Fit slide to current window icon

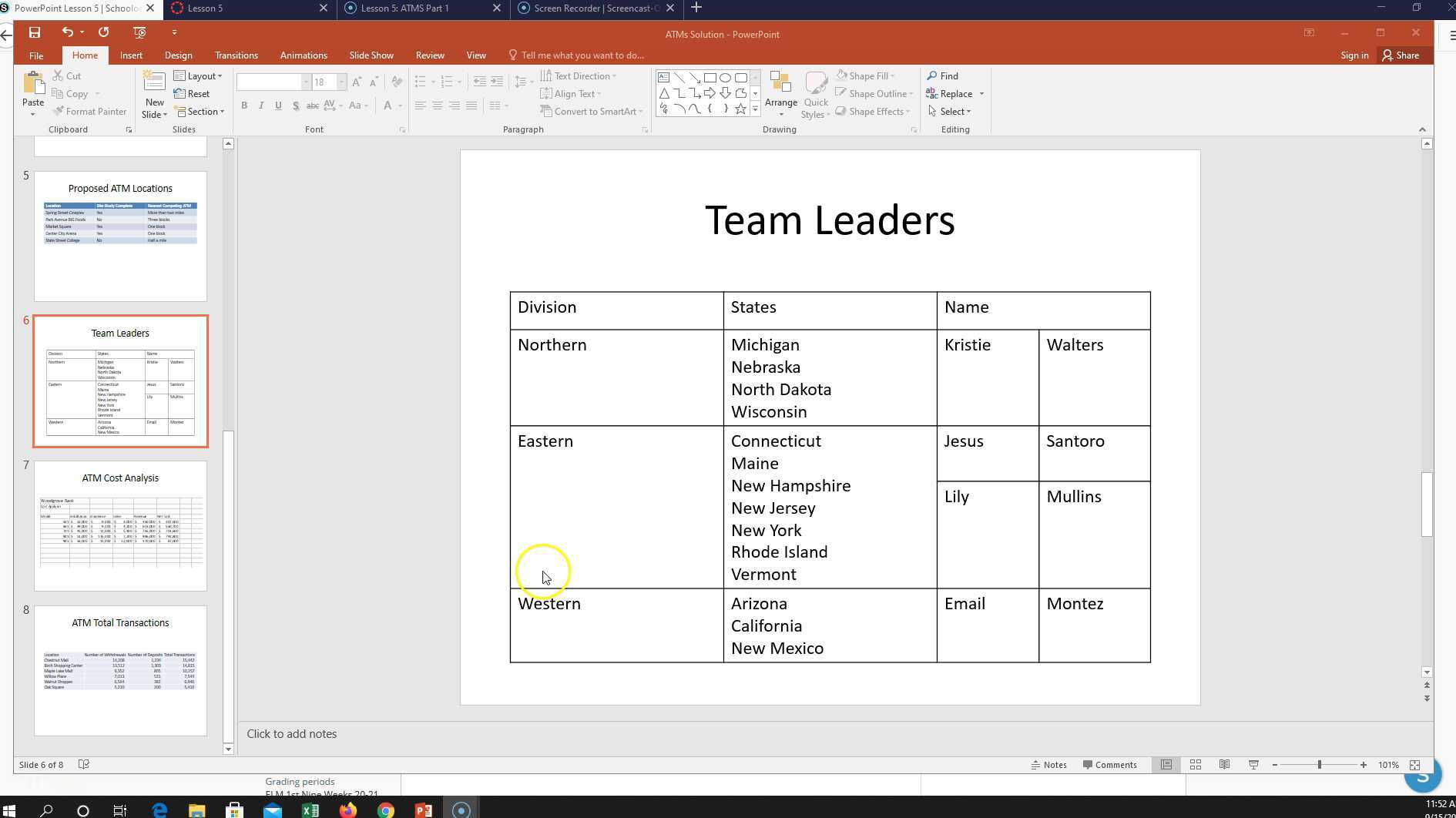(x=1414, y=765)
